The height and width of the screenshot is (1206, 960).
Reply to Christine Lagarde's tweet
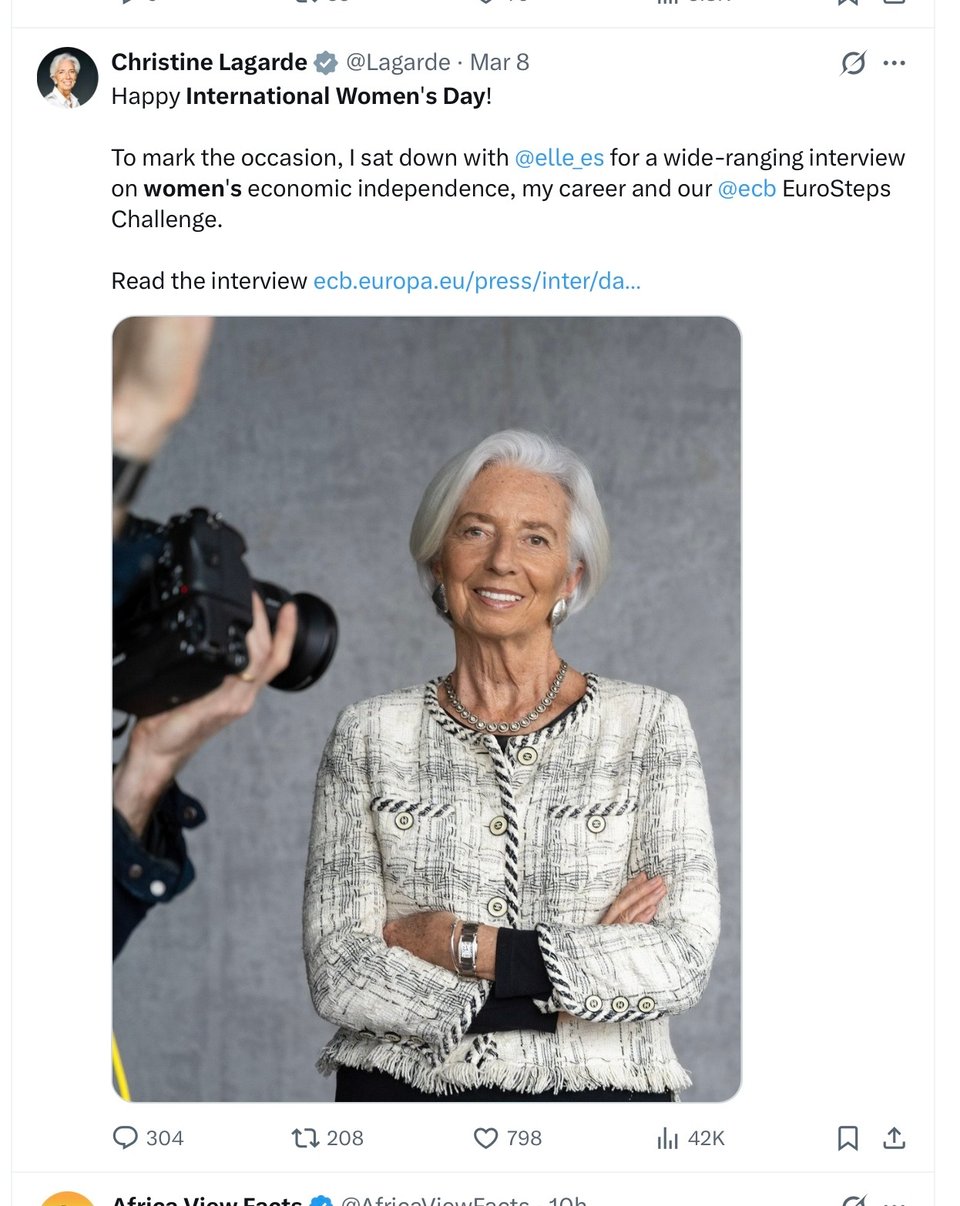[125, 1138]
